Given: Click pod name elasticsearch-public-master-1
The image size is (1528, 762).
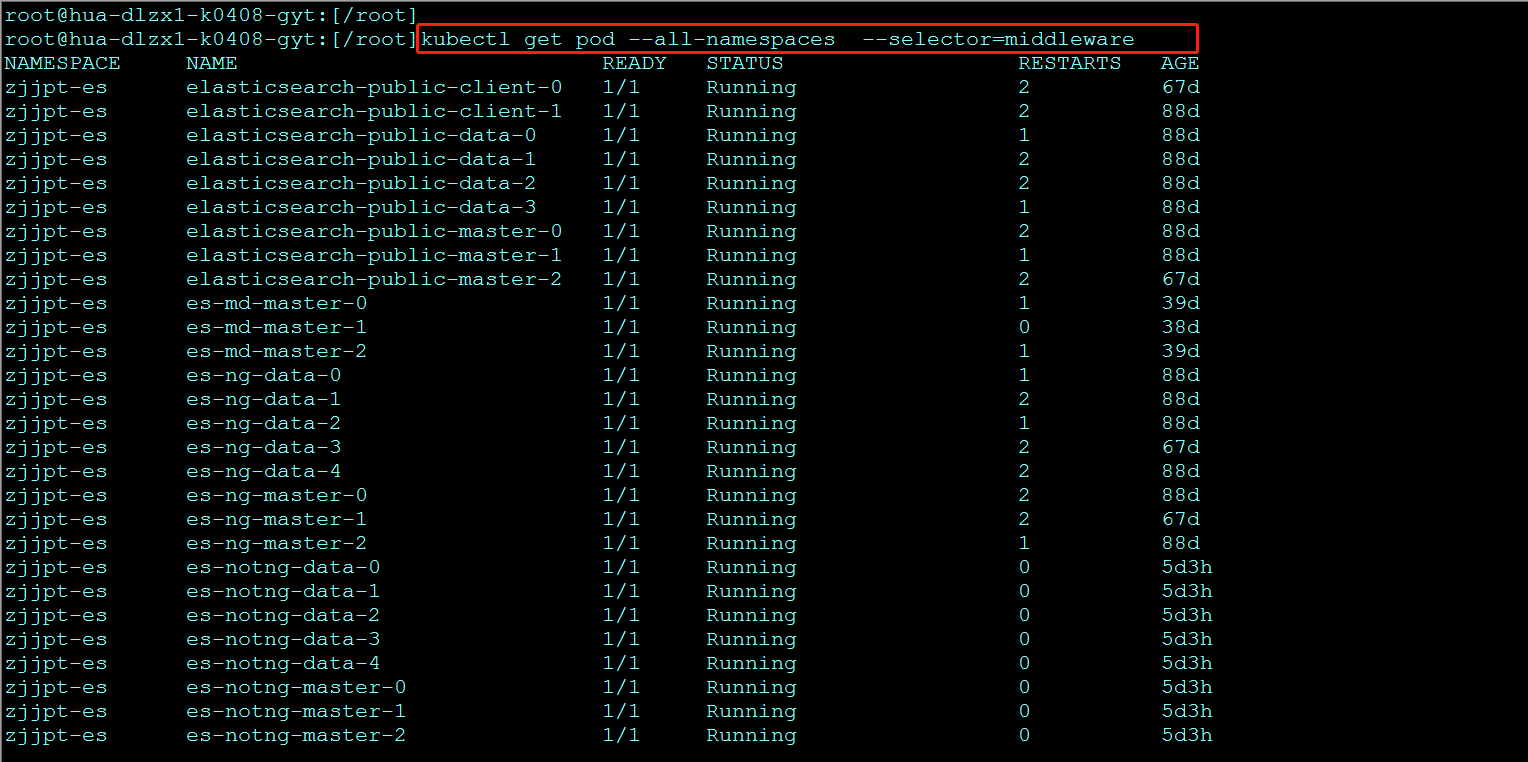Looking at the screenshot, I should (374, 255).
